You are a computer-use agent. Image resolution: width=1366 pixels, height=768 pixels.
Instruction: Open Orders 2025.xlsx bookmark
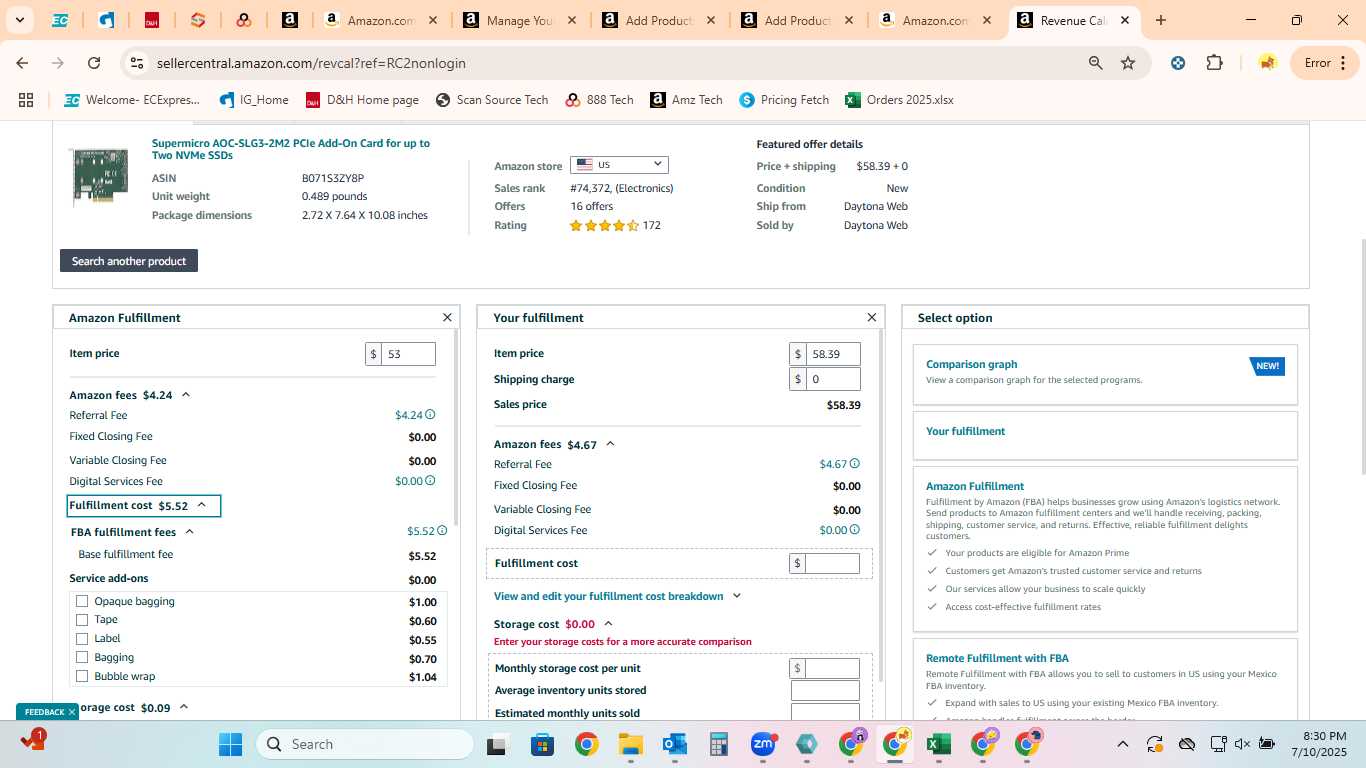pos(899,100)
